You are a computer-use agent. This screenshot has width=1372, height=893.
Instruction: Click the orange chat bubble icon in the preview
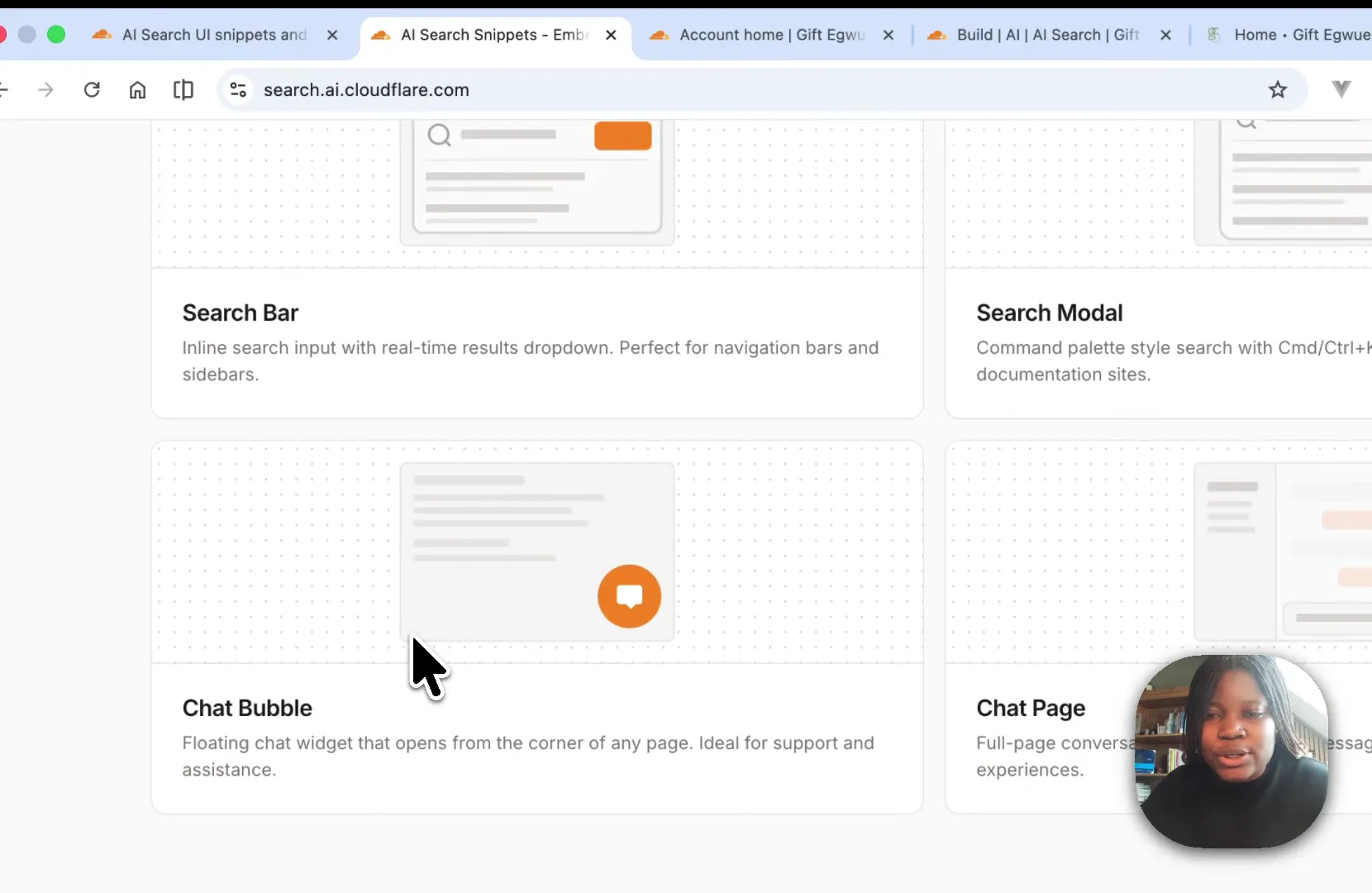pos(628,596)
